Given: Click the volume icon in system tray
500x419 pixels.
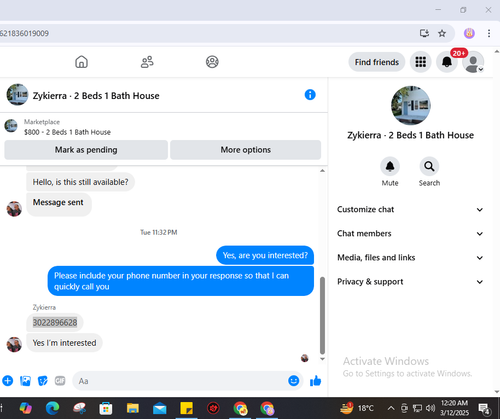Looking at the screenshot, I should 430,408.
